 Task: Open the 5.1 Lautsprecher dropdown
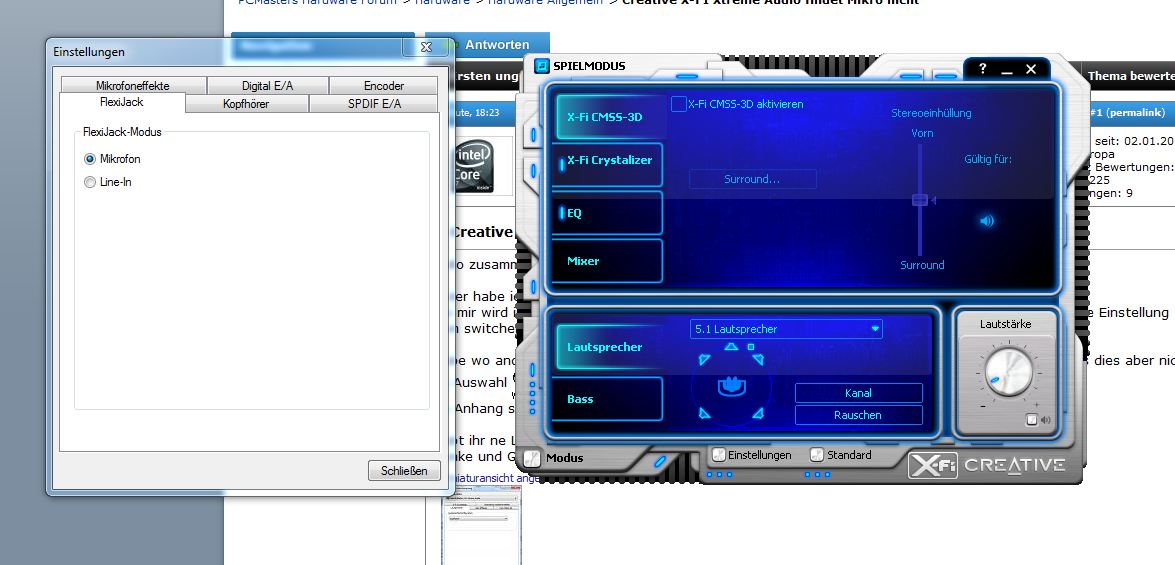(786, 329)
